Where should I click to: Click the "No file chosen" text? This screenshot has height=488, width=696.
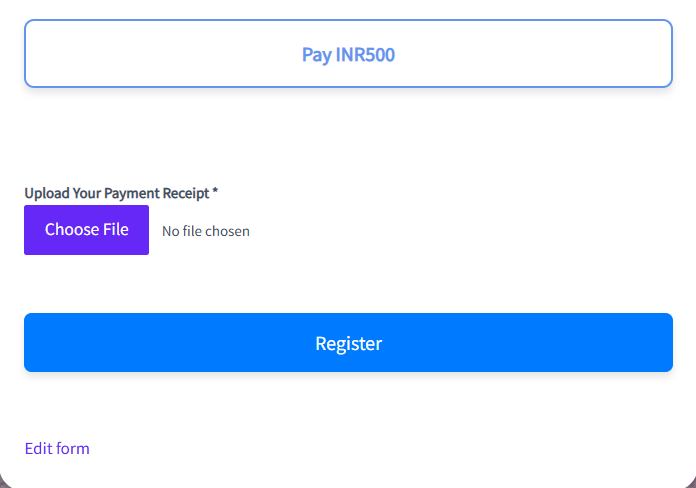(206, 231)
